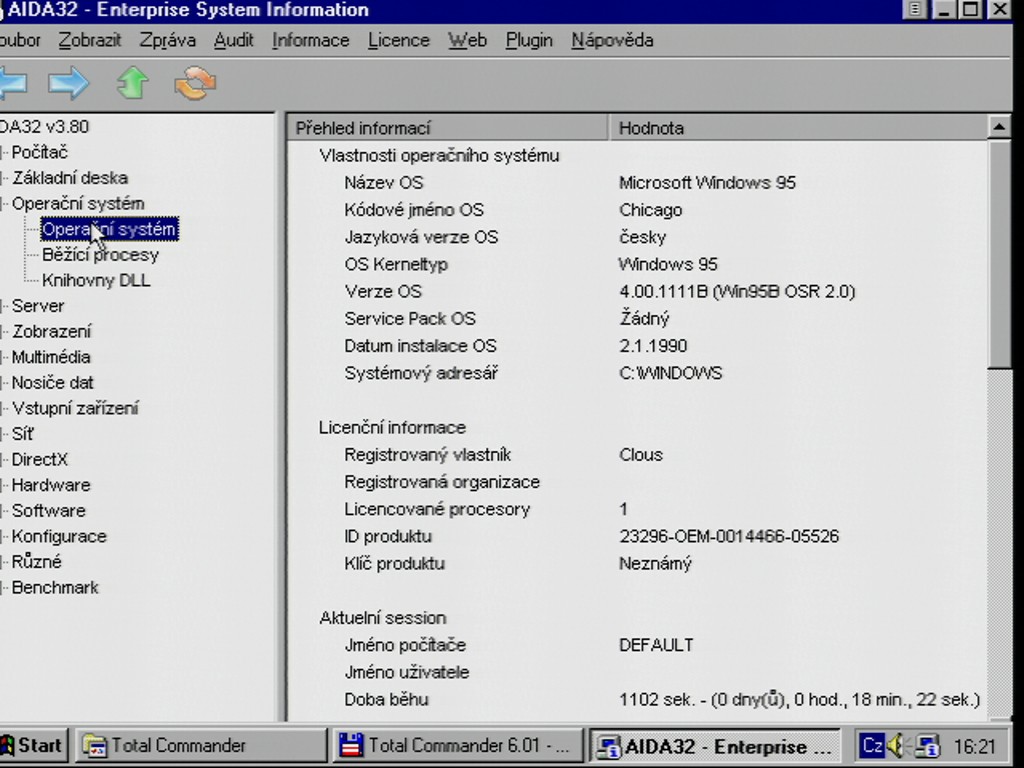1024x768 pixels.
Task: Select the highlighted Operační systém subitem
Action: [109, 229]
